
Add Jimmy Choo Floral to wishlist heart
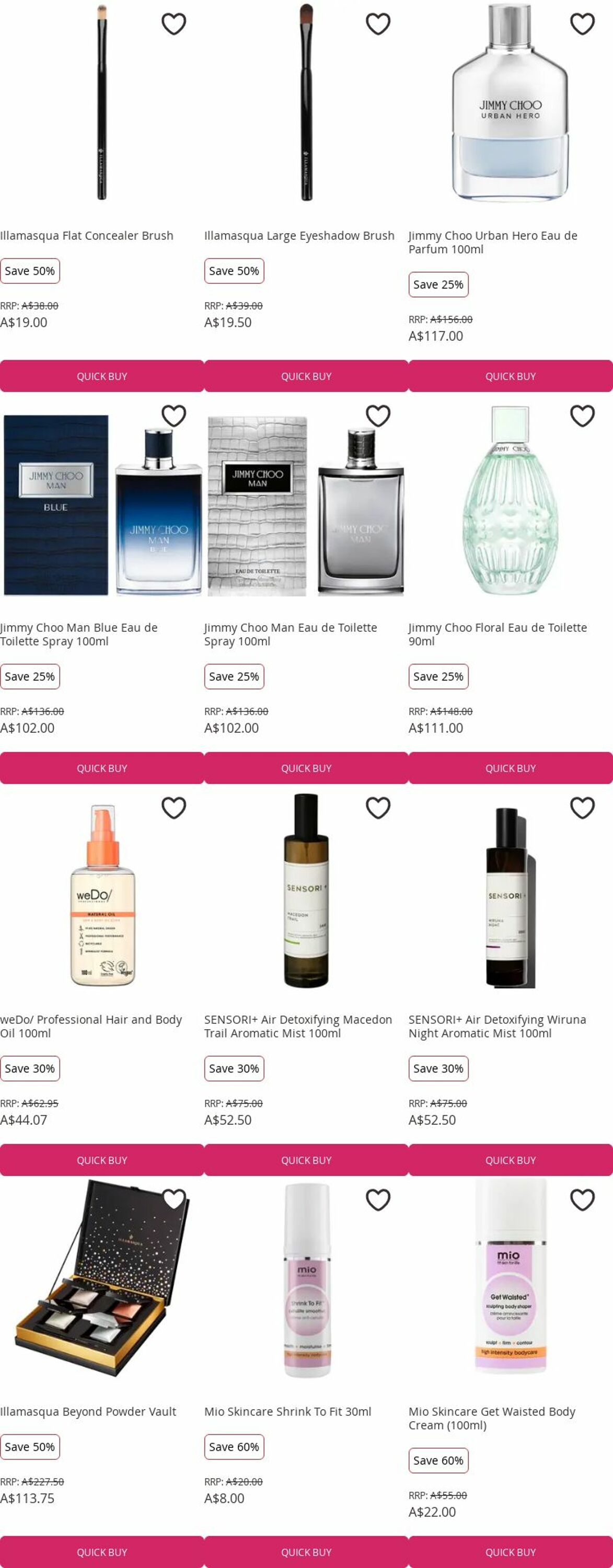(x=582, y=417)
